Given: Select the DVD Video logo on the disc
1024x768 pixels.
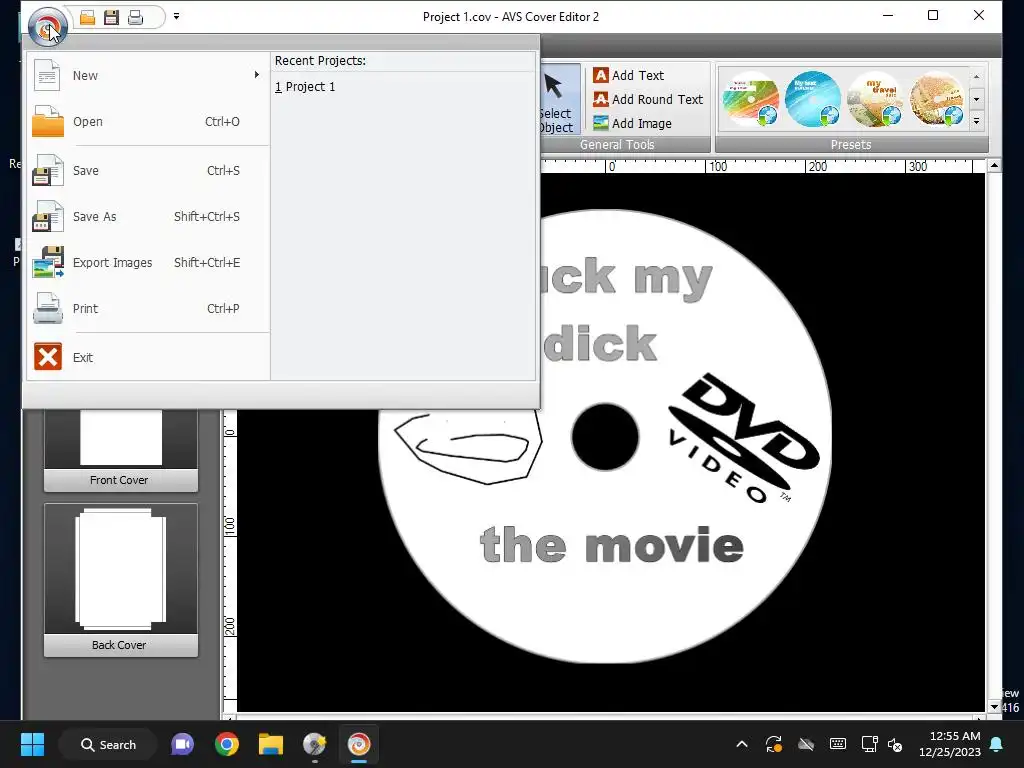Looking at the screenshot, I should coord(742,438).
